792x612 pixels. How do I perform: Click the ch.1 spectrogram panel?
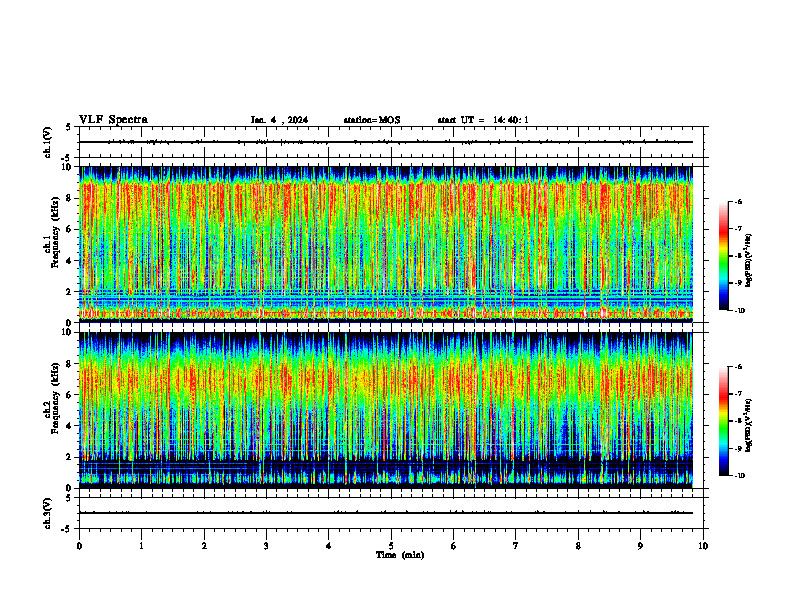click(386, 244)
